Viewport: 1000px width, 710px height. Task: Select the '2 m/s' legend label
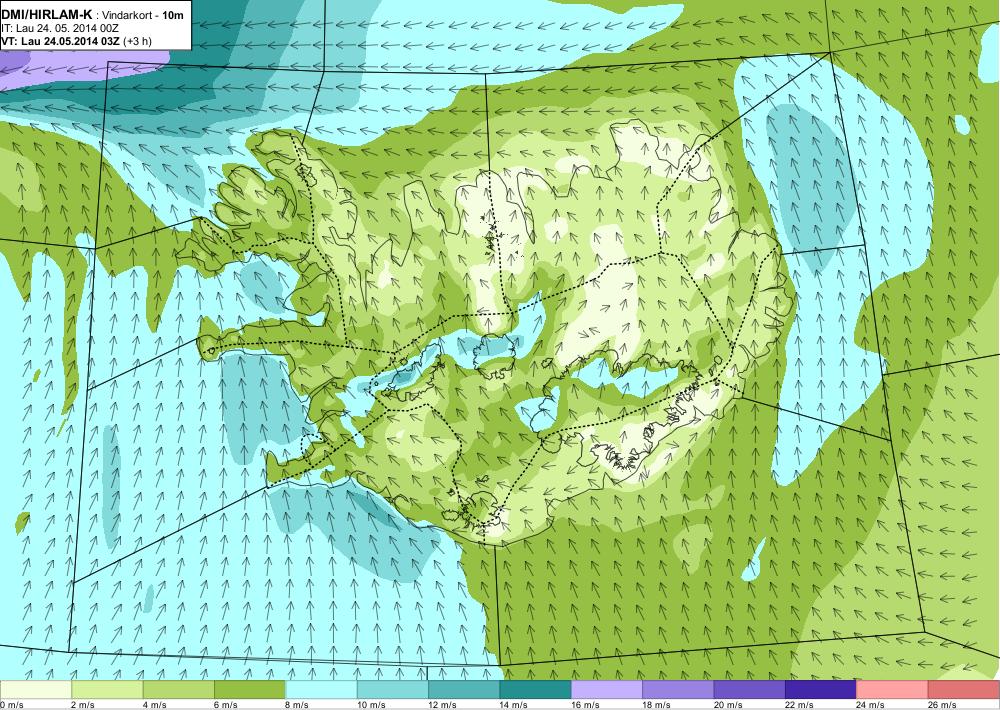coord(84,705)
